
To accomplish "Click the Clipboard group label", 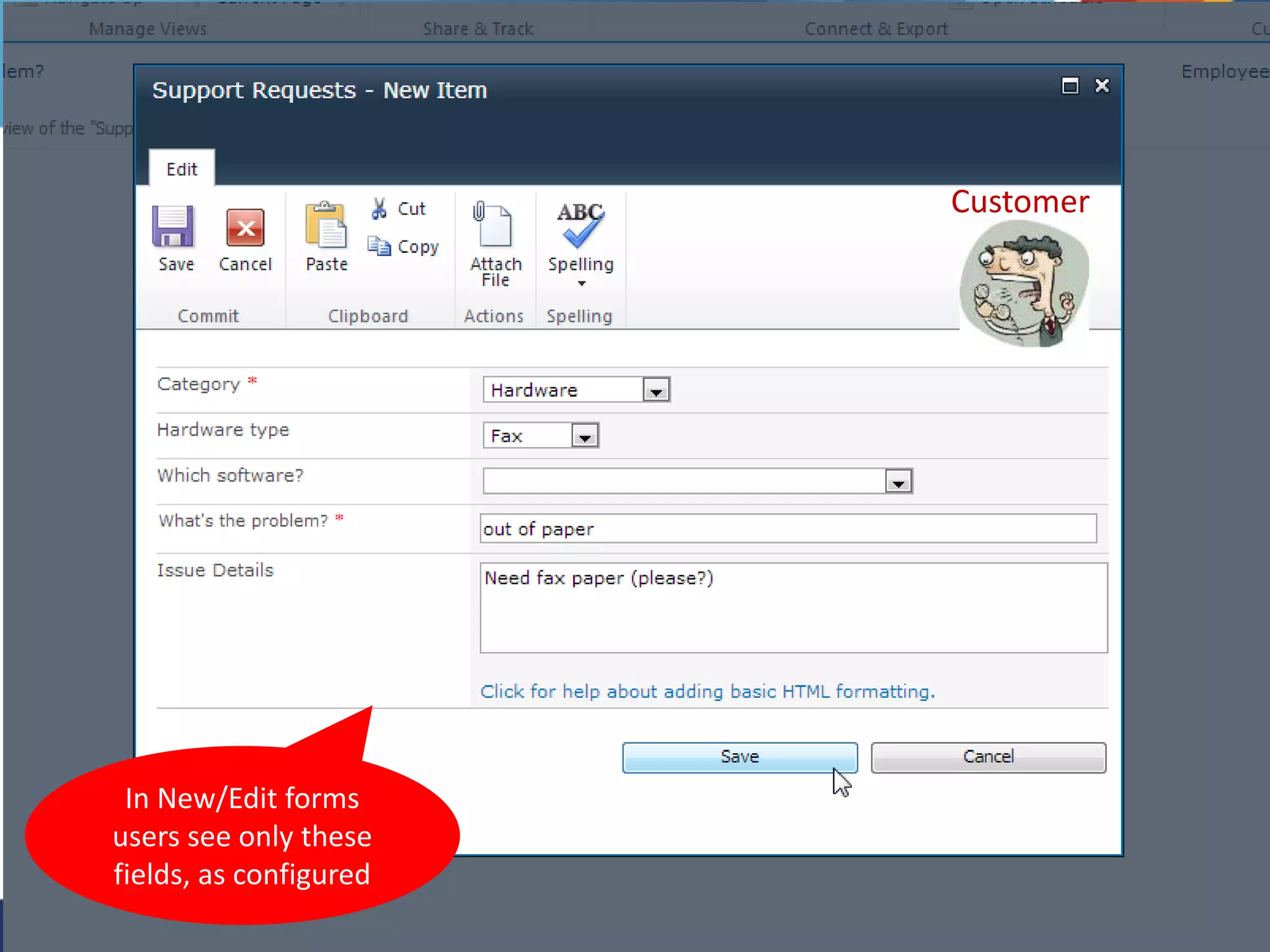I will coord(368,316).
